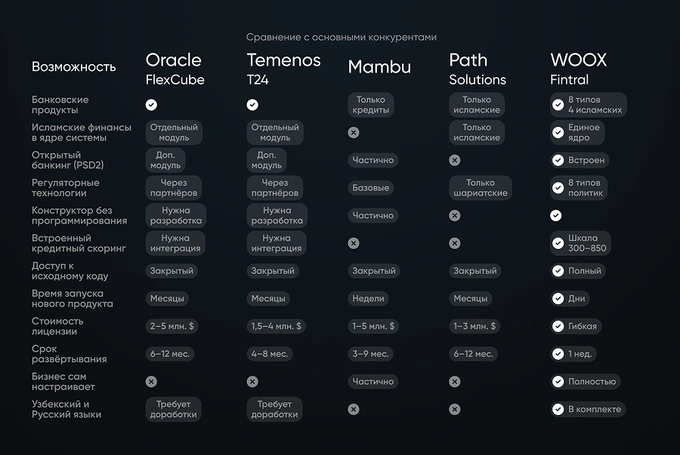Click Mambu's X icon for Встроенный кредитный скоринг
The width and height of the screenshot is (680, 455).
coord(353,243)
